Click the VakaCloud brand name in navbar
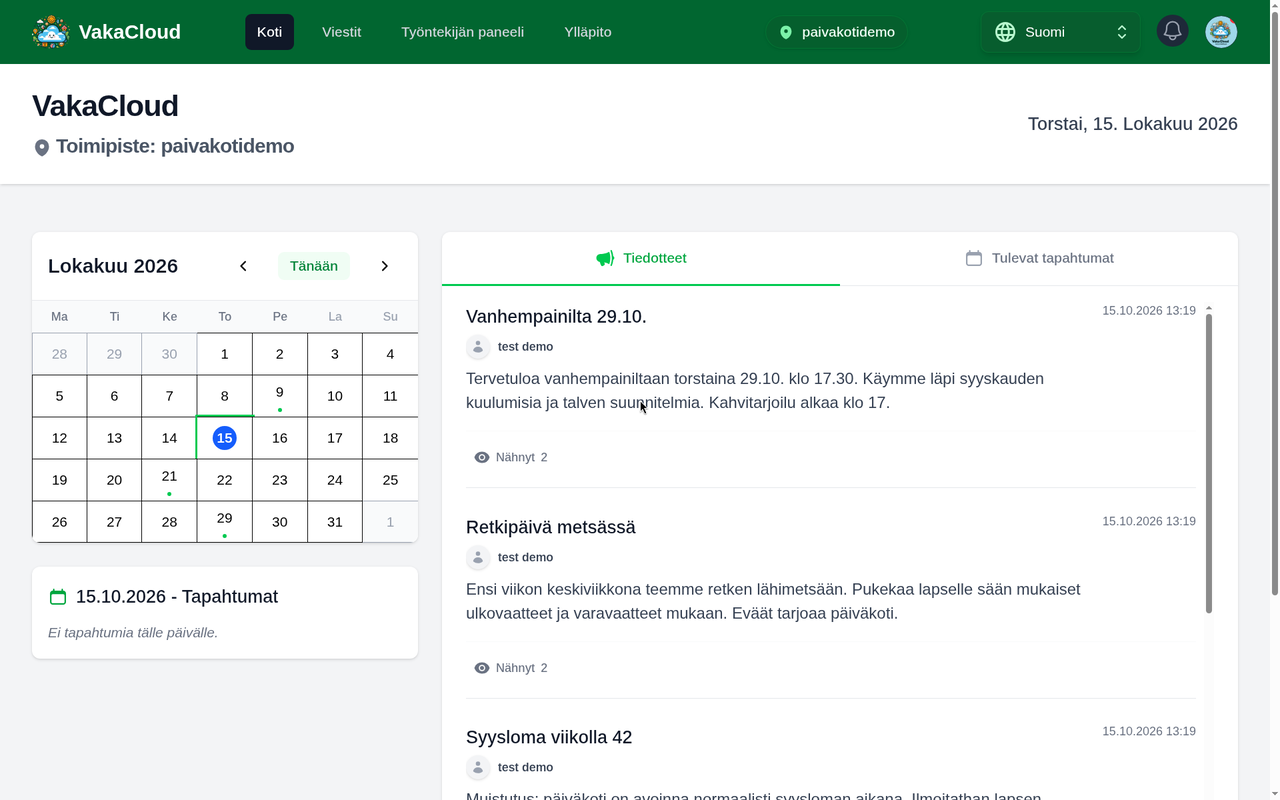Viewport: 1280px width, 800px height. coord(130,32)
